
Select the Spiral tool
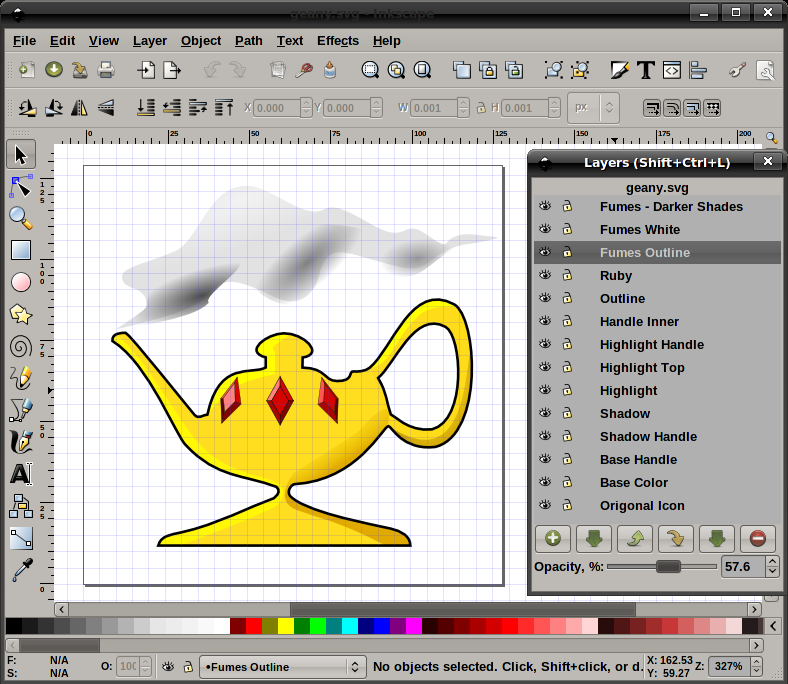tap(21, 347)
